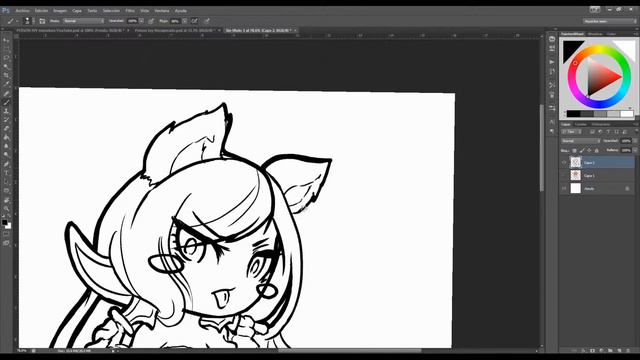Viewport: 640px width, 360px height.
Task: Switch to the first document tab
Action: click(x=70, y=30)
